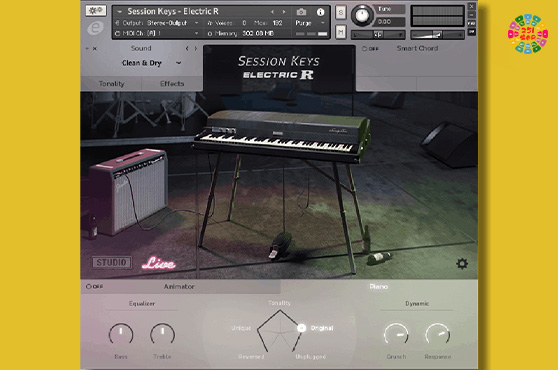The width and height of the screenshot is (558, 370).
Task: Click the pan slider
Action: [x=378, y=35]
